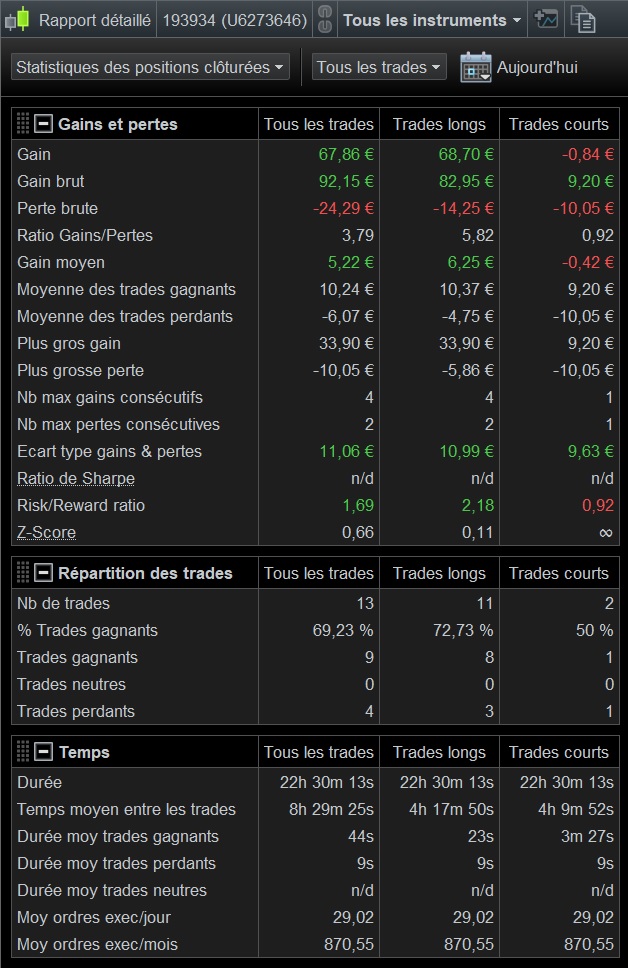
Task: Select Nb max pertes consécutives row label
Action: (x=119, y=425)
